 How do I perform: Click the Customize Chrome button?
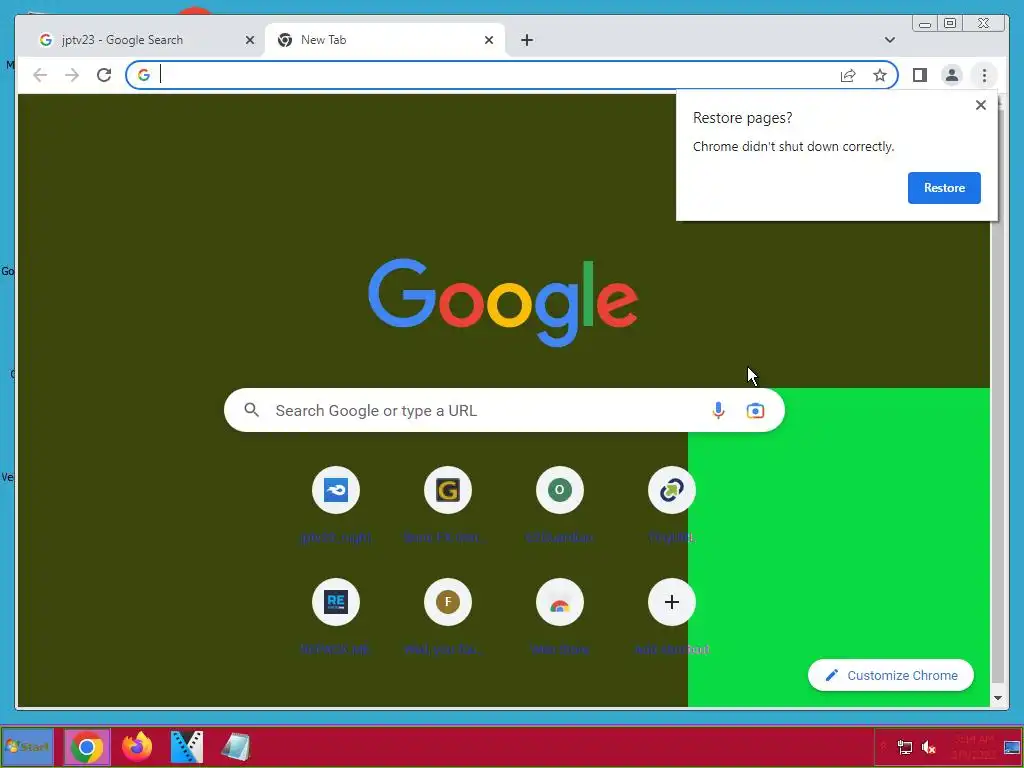(890, 675)
